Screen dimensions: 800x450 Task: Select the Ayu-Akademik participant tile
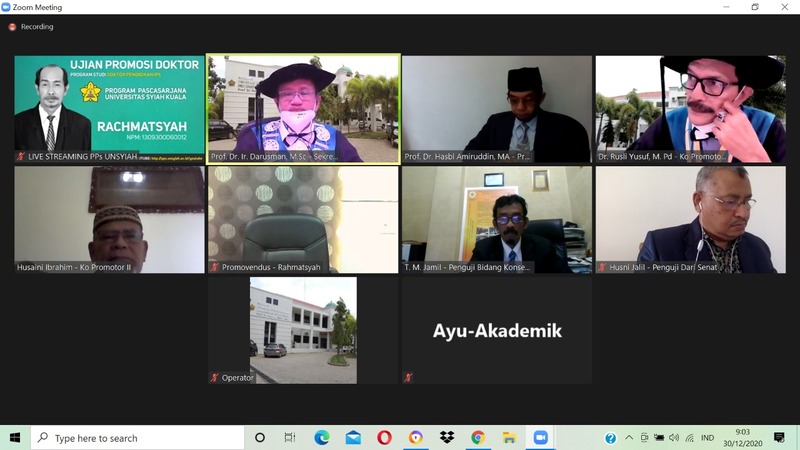point(497,330)
